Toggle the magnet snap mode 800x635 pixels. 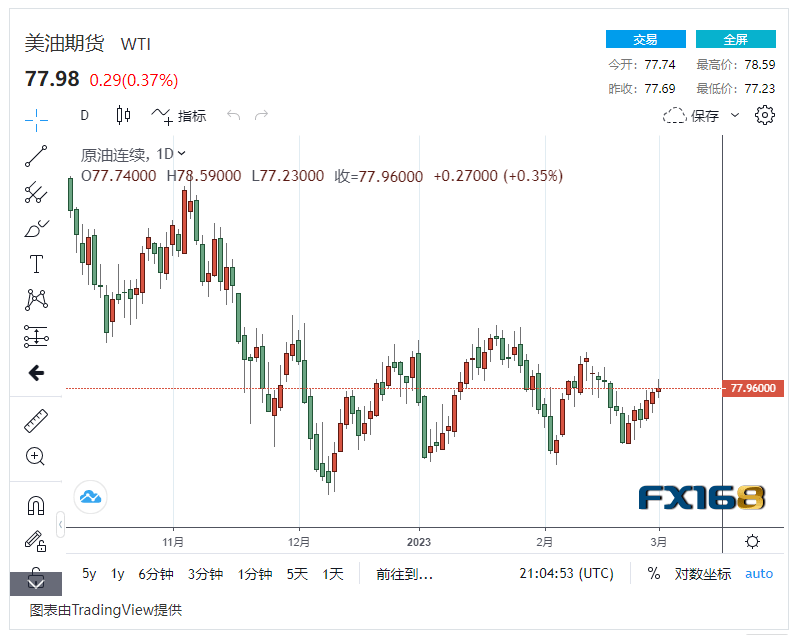36,506
